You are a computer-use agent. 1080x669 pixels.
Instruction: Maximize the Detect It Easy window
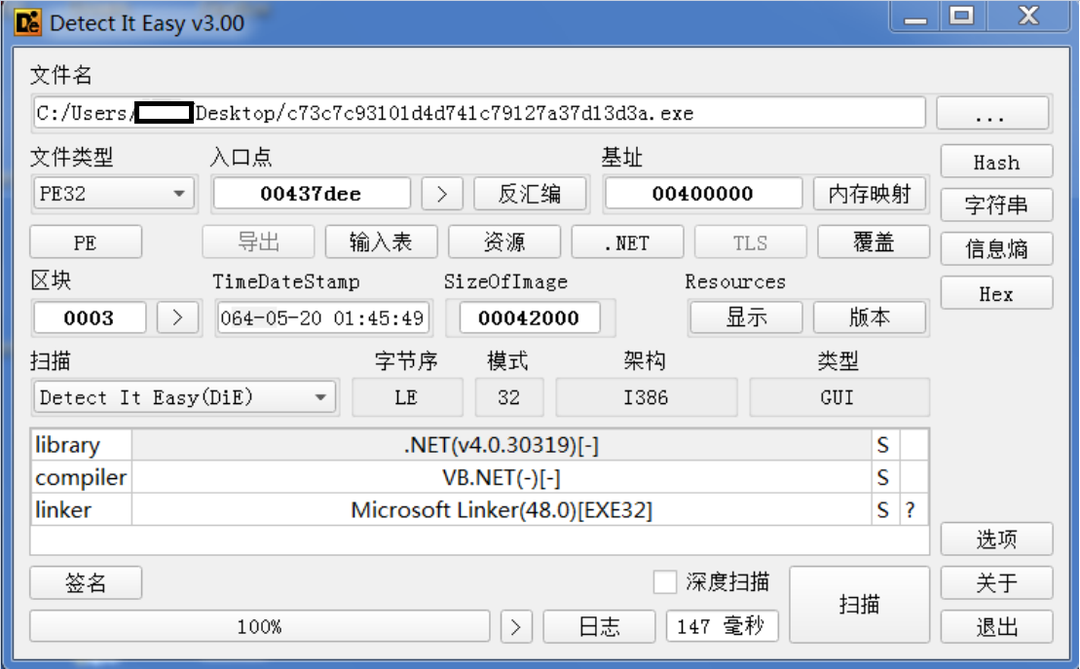[x=962, y=17]
